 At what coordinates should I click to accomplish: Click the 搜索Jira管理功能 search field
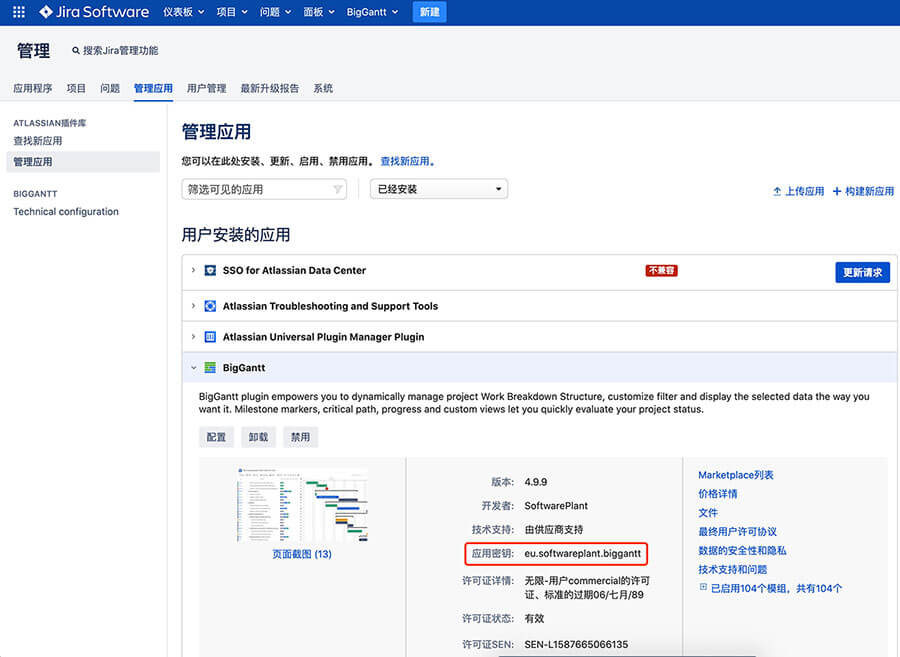click(121, 50)
